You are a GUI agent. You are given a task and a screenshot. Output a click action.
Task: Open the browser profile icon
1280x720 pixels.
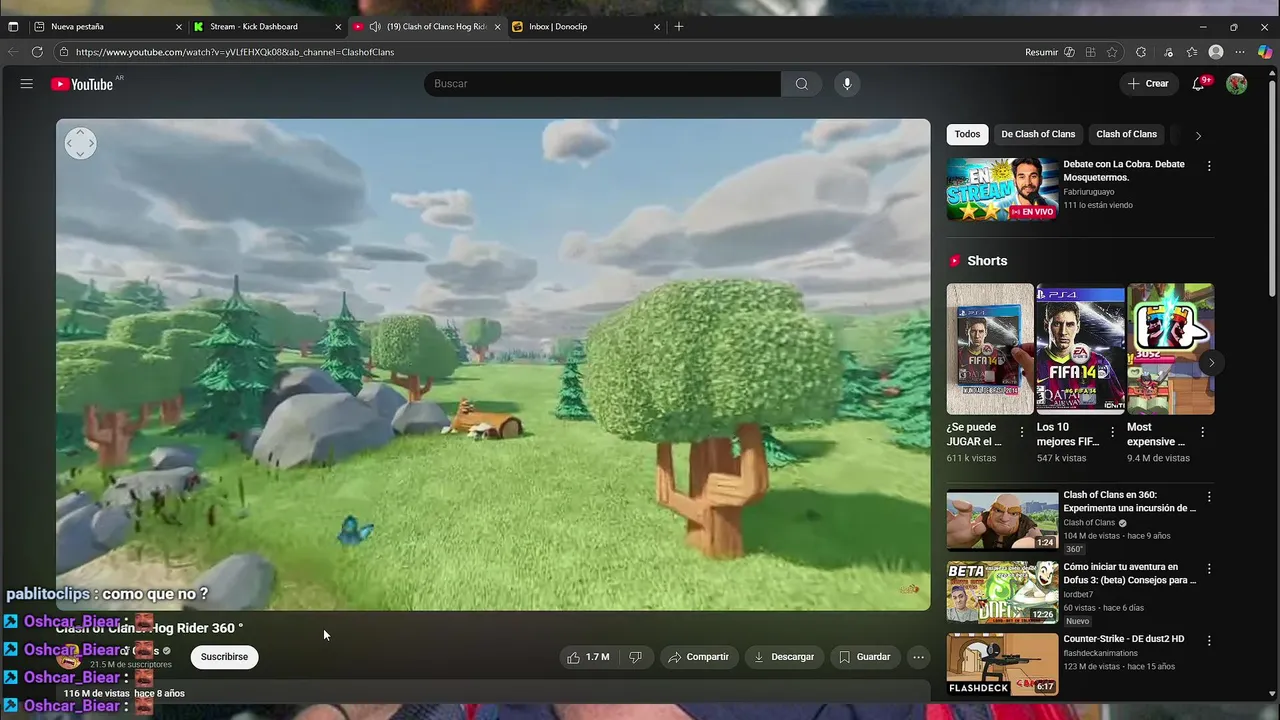[1216, 52]
